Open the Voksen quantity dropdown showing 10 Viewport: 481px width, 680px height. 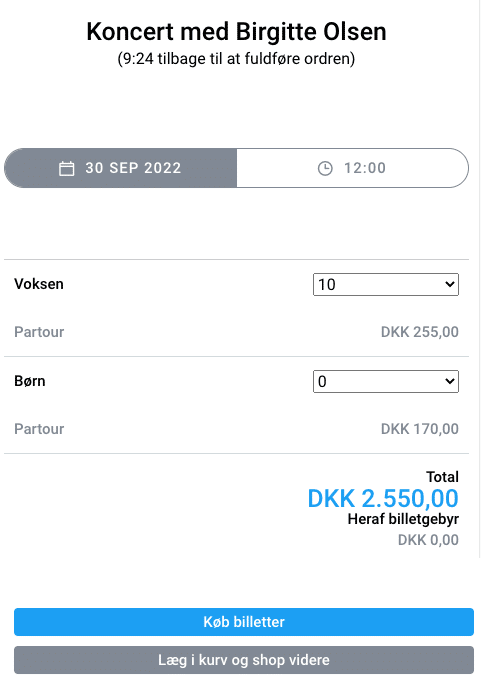[386, 284]
